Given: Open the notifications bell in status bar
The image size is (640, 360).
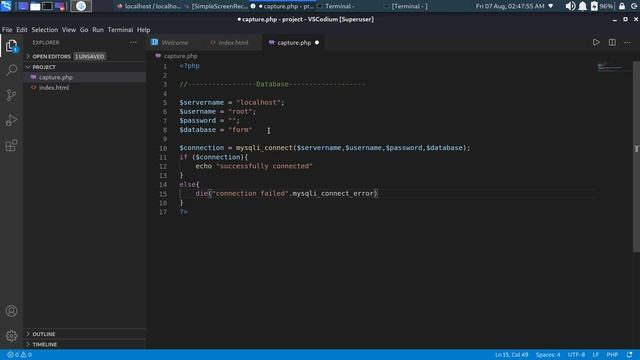Looking at the screenshot, I should (629, 355).
